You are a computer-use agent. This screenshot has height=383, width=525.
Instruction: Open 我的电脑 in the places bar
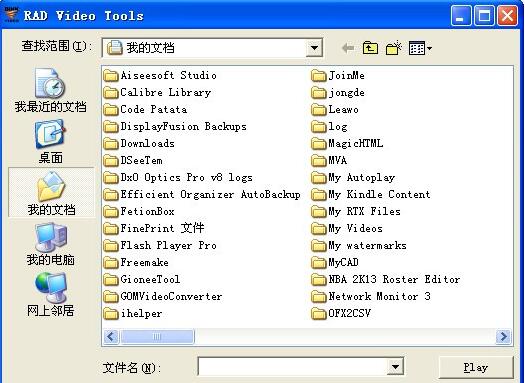(51, 244)
